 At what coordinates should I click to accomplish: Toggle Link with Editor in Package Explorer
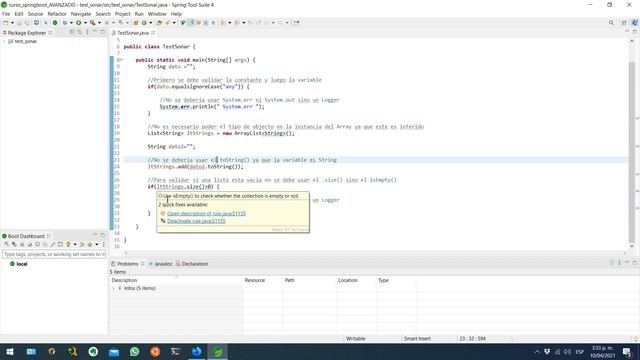(x=80, y=32)
